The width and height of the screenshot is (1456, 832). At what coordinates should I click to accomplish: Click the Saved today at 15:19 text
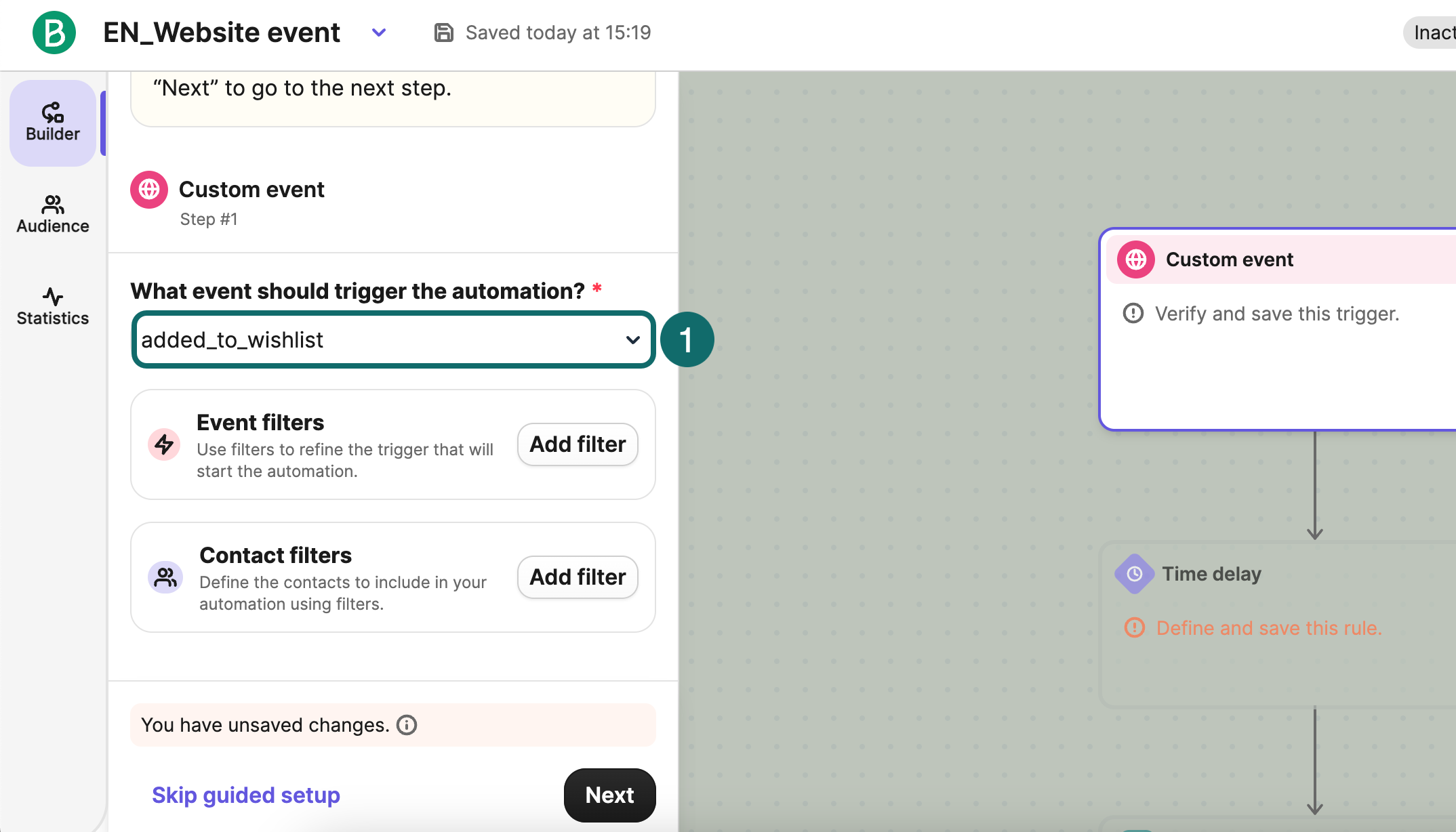tap(559, 33)
